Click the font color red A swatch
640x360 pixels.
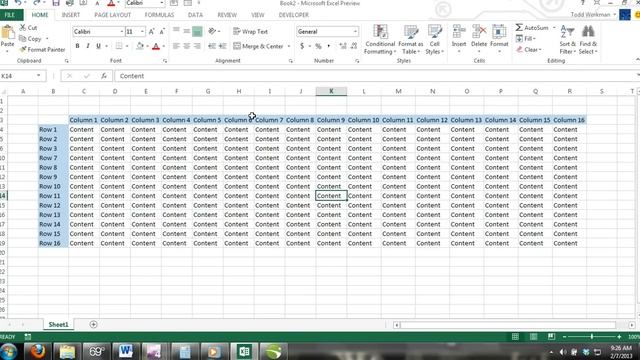click(x=156, y=47)
